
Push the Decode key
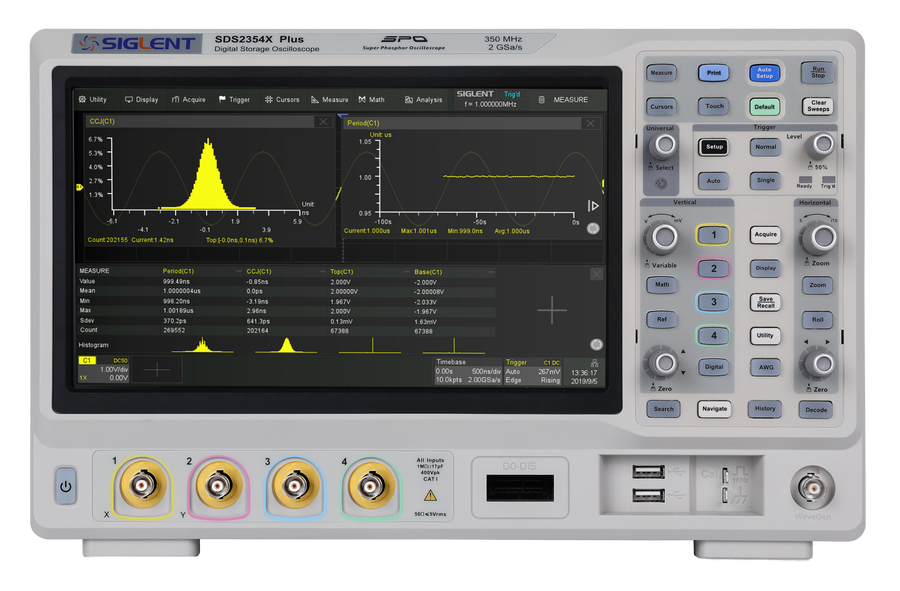[816, 410]
